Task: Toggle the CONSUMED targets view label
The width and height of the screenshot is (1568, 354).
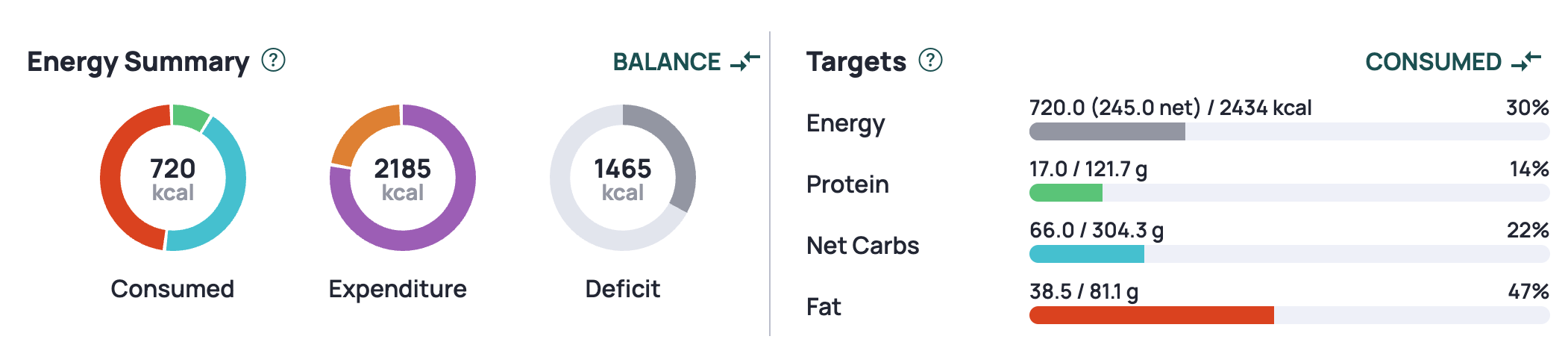Action: tap(1433, 62)
